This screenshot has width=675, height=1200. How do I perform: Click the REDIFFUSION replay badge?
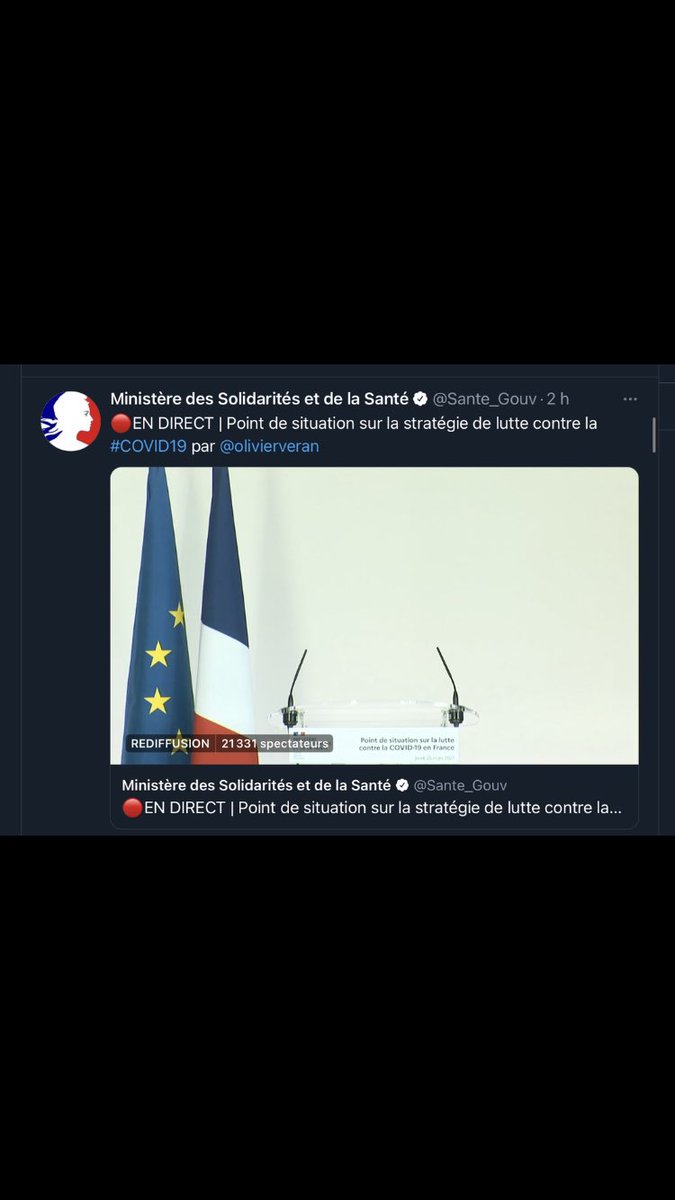(169, 744)
